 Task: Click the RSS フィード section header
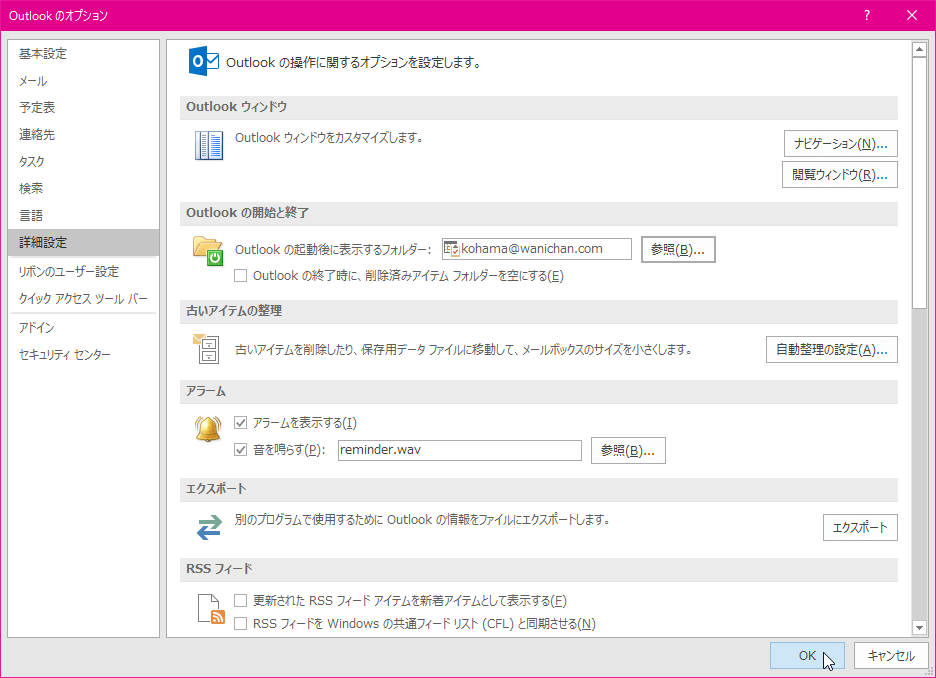pyautogui.click(x=539, y=569)
